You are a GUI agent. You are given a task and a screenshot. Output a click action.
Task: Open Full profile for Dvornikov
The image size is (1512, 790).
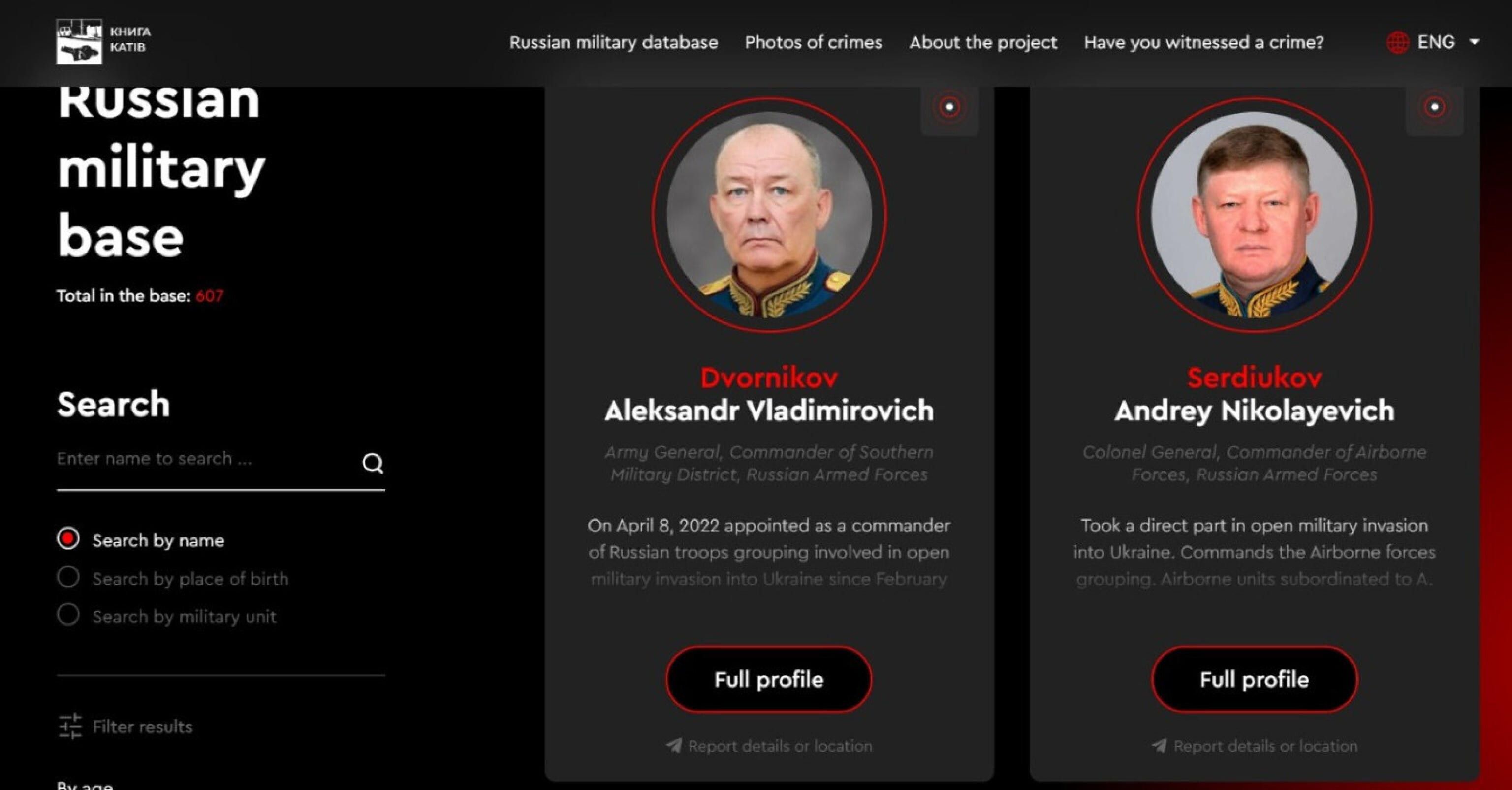(x=769, y=680)
